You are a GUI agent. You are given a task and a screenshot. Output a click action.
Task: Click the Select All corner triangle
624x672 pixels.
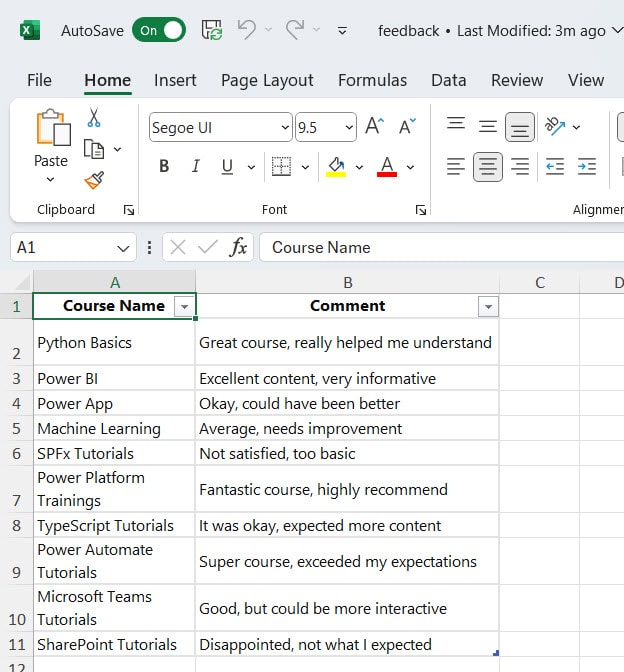click(x=23, y=282)
